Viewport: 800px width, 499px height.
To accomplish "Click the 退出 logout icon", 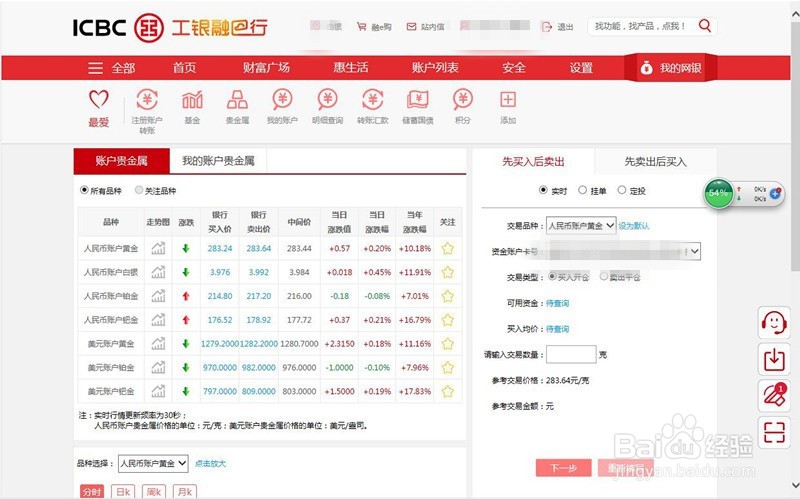I will pos(546,27).
